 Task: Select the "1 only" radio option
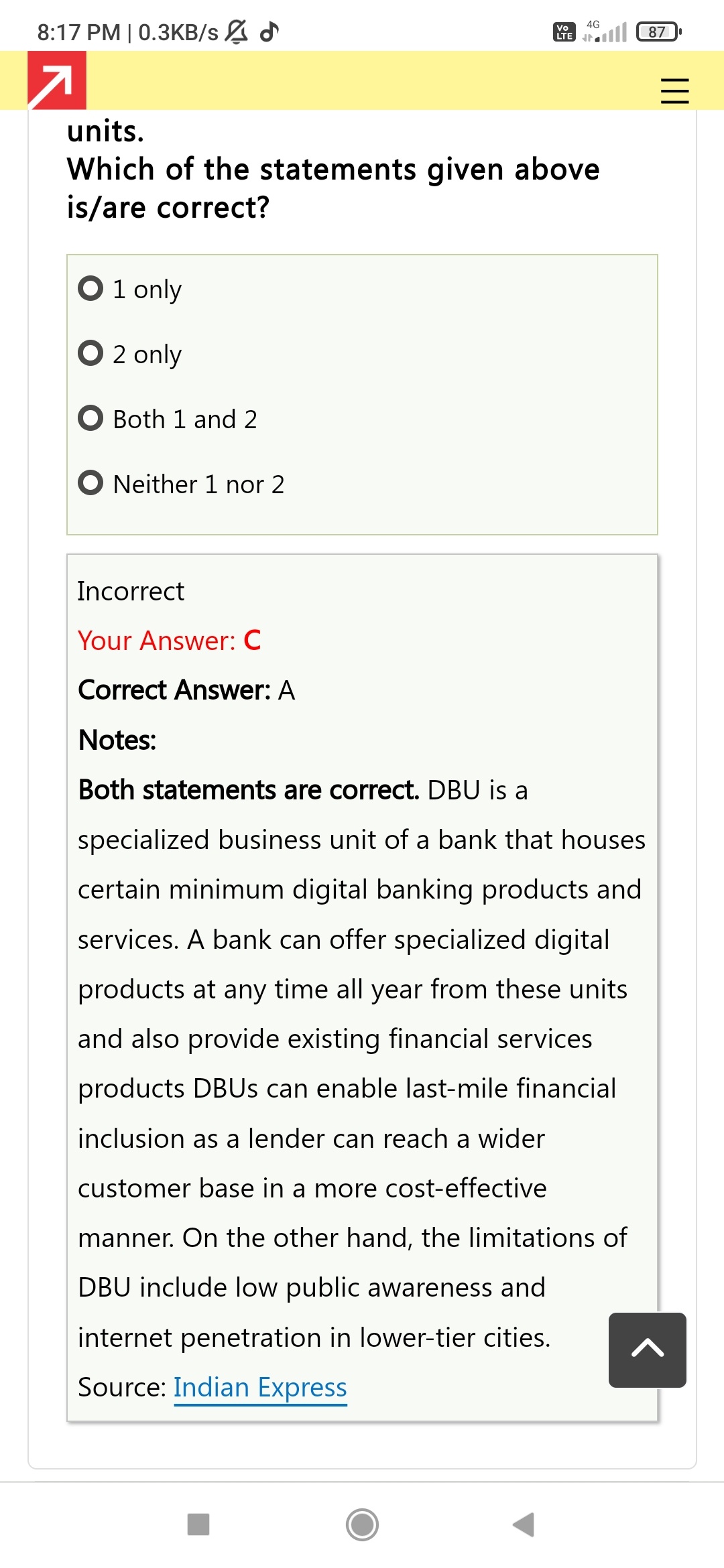click(91, 289)
